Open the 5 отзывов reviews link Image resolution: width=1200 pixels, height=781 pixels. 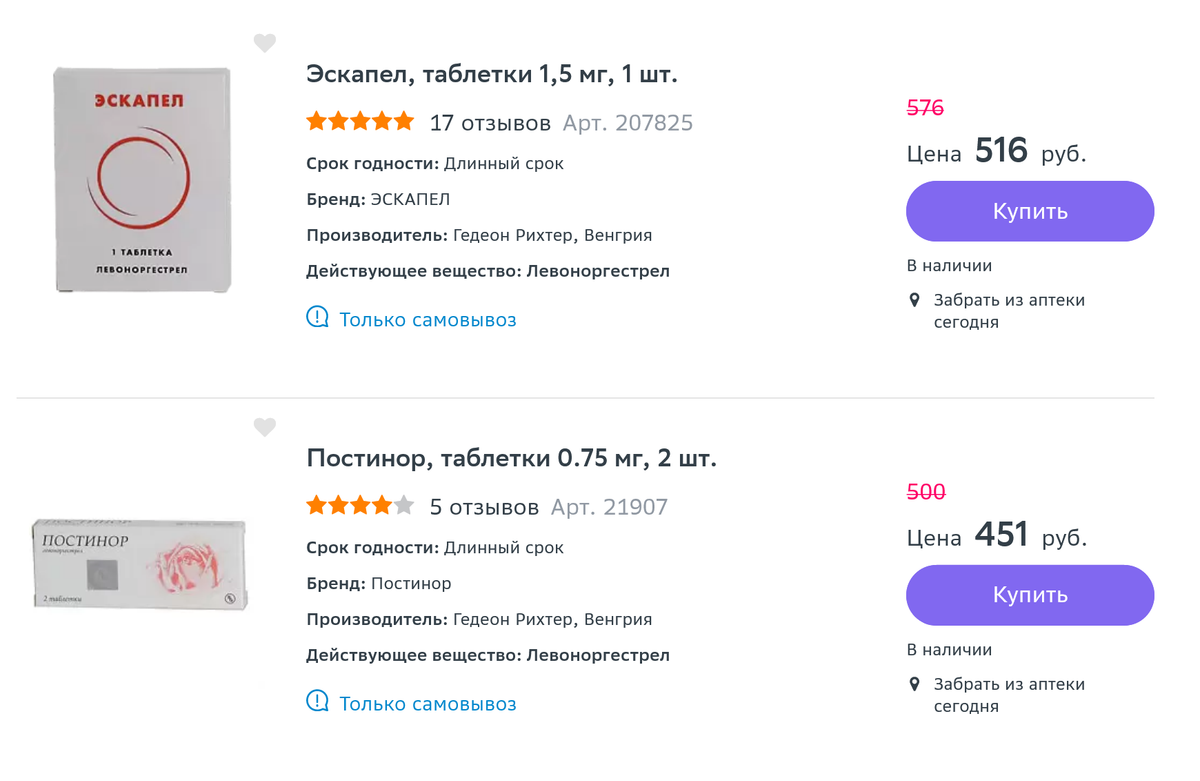click(x=484, y=507)
